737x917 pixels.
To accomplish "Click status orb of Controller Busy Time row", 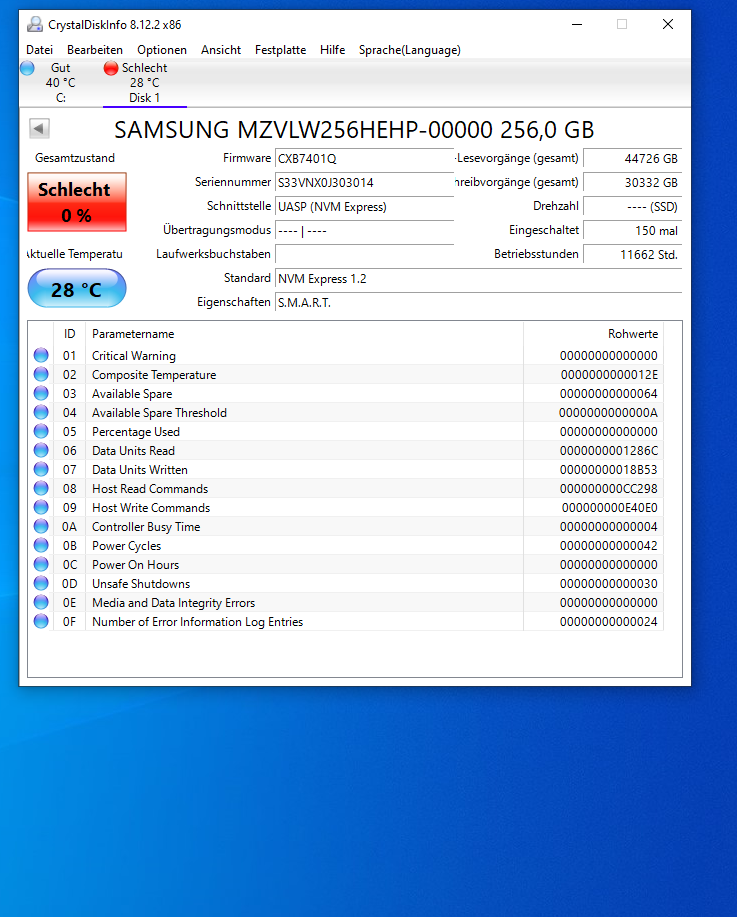I will click(41, 526).
